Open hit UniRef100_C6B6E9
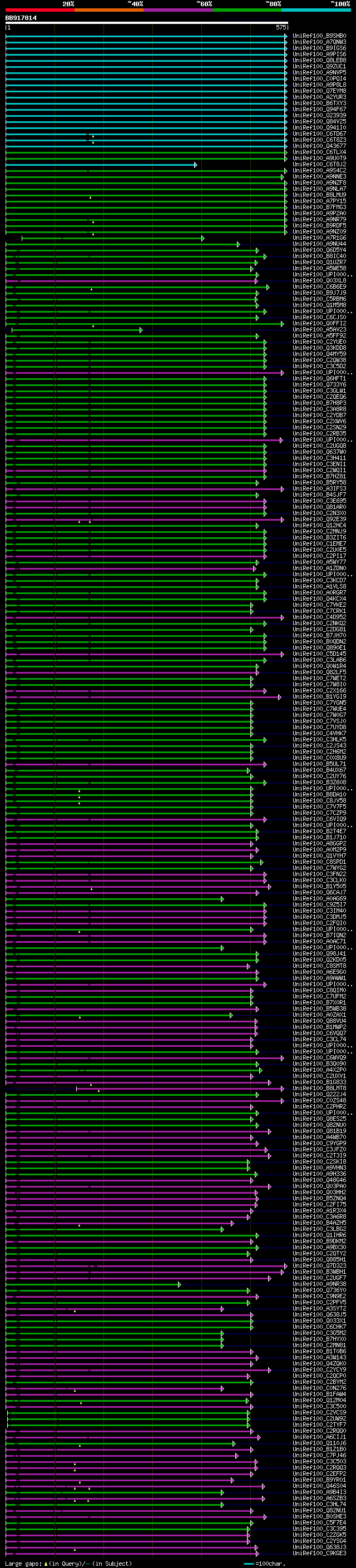 319,286
